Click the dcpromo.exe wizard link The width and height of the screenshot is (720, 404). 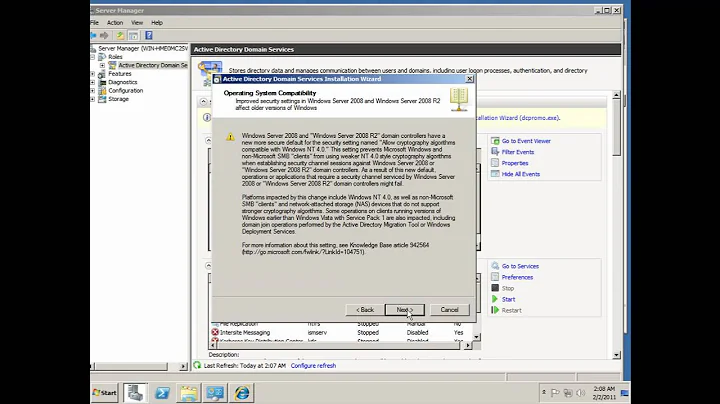518,118
